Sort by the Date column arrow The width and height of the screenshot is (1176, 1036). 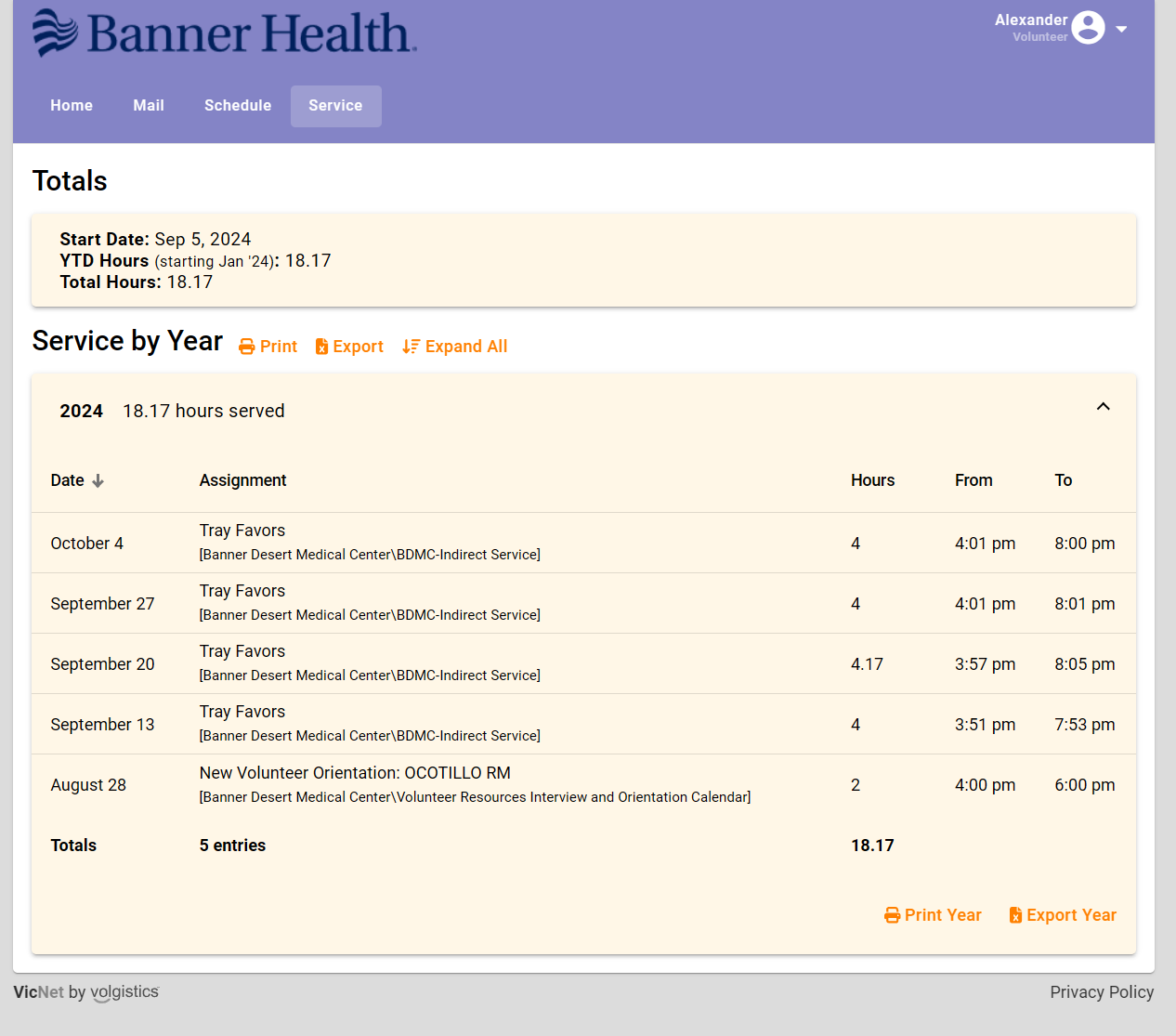click(x=98, y=480)
